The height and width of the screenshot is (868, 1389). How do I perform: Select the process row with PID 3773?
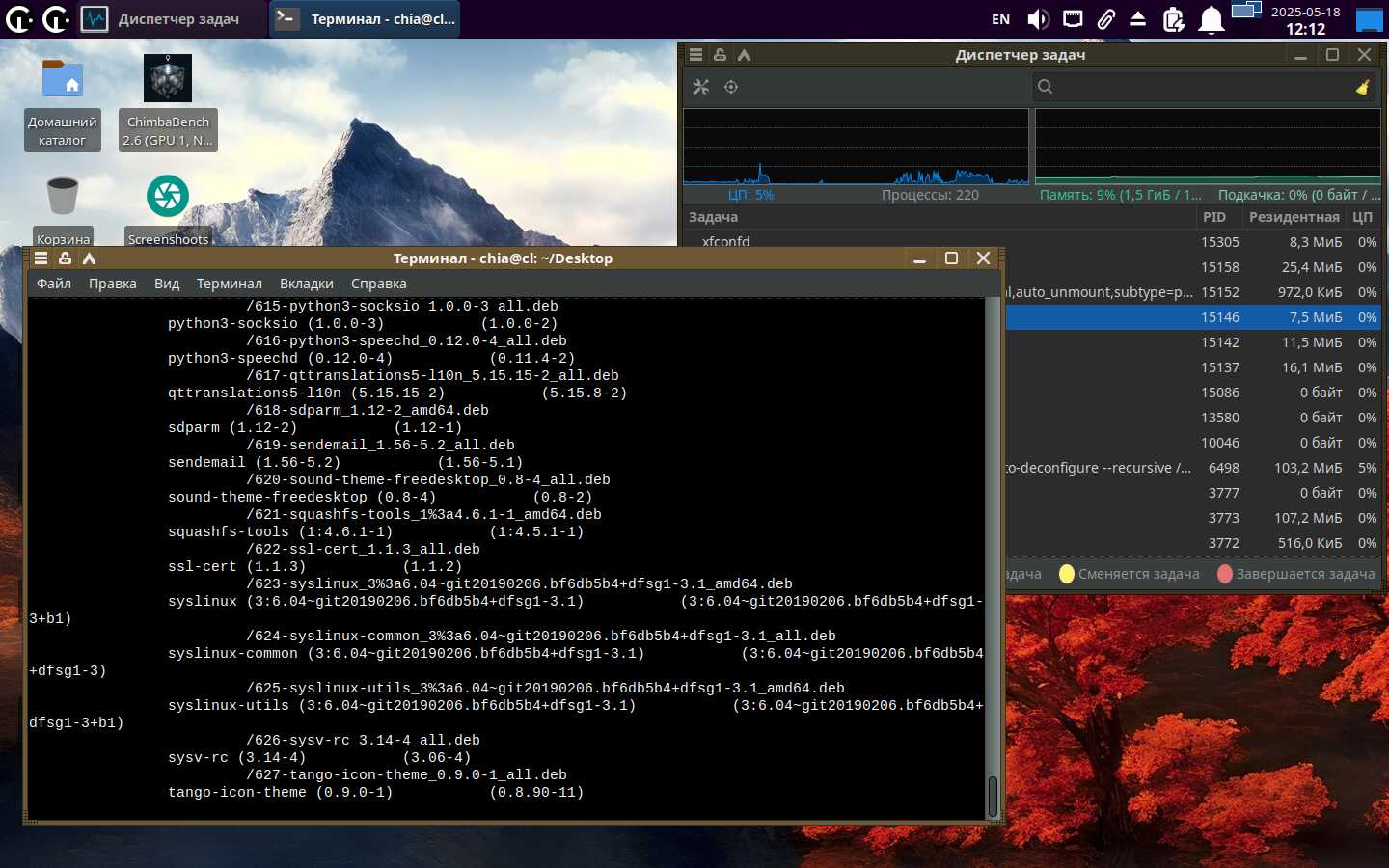point(1193,518)
